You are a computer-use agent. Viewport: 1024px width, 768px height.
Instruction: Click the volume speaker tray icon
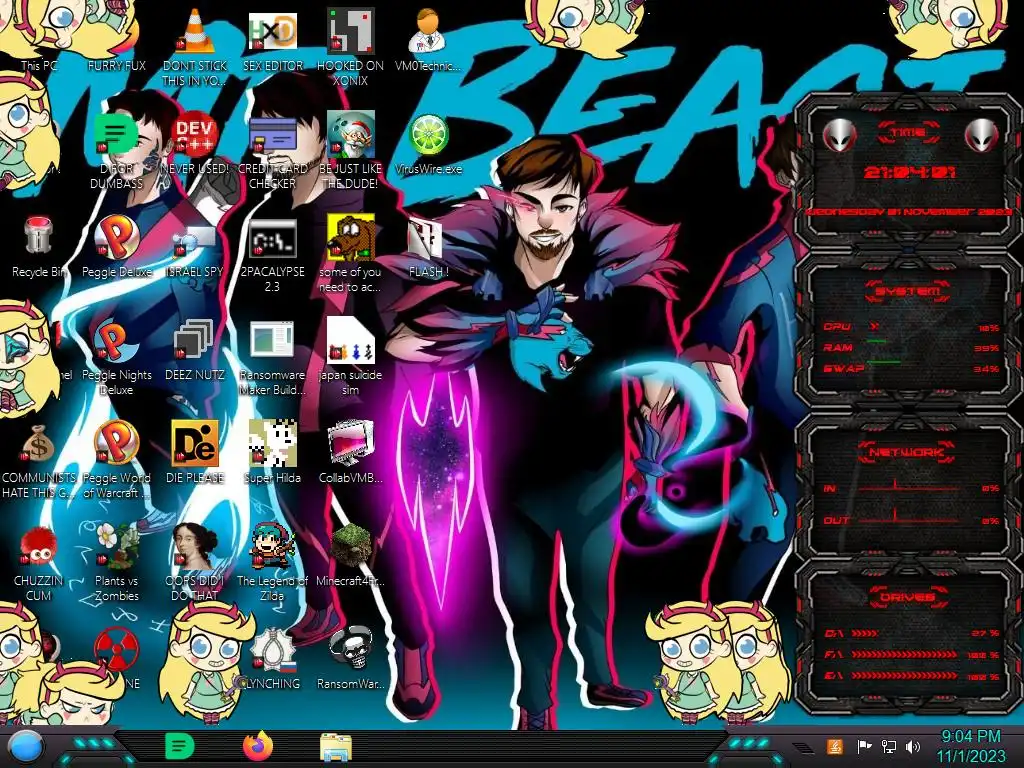(913, 746)
